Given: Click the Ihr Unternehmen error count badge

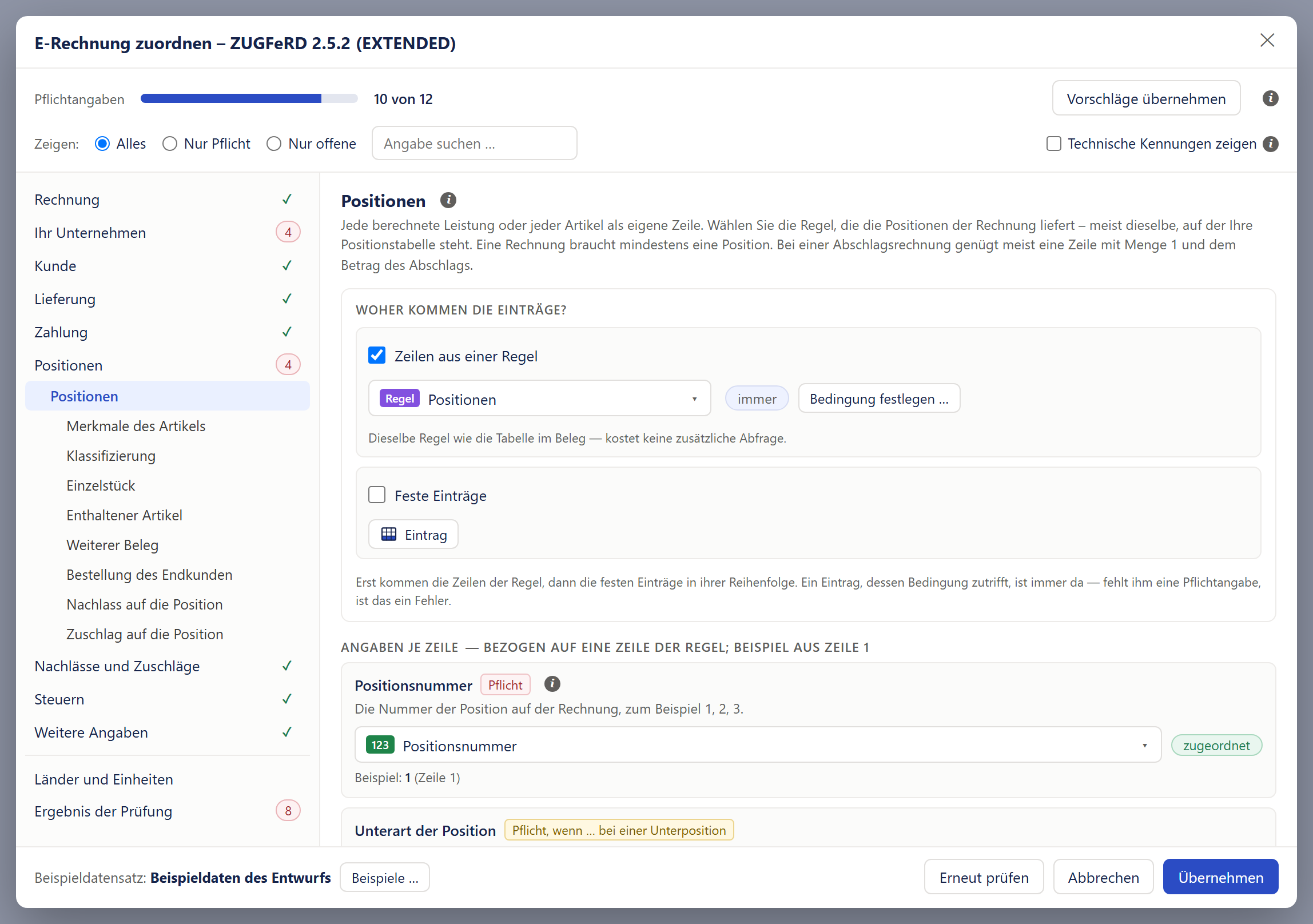Looking at the screenshot, I should [288, 232].
